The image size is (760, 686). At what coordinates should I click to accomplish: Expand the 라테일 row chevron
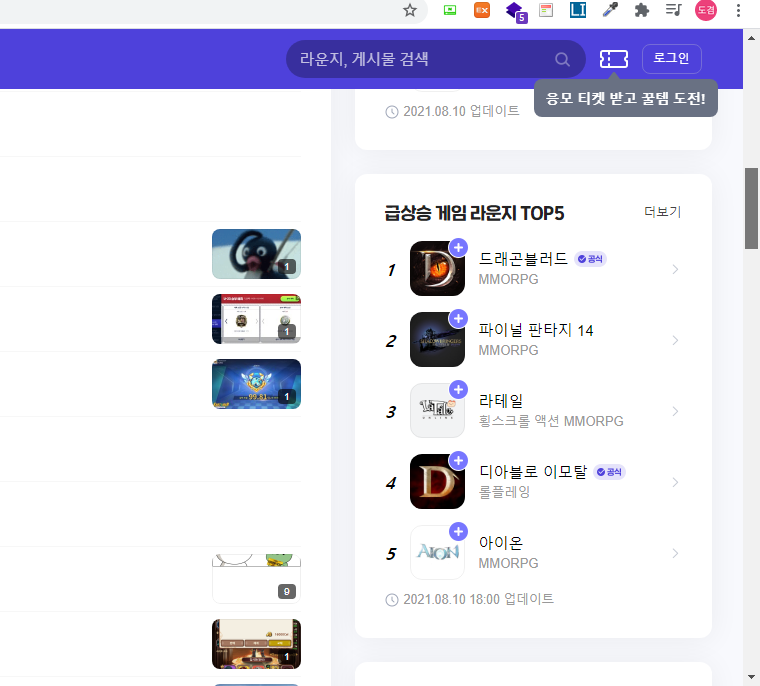(675, 411)
